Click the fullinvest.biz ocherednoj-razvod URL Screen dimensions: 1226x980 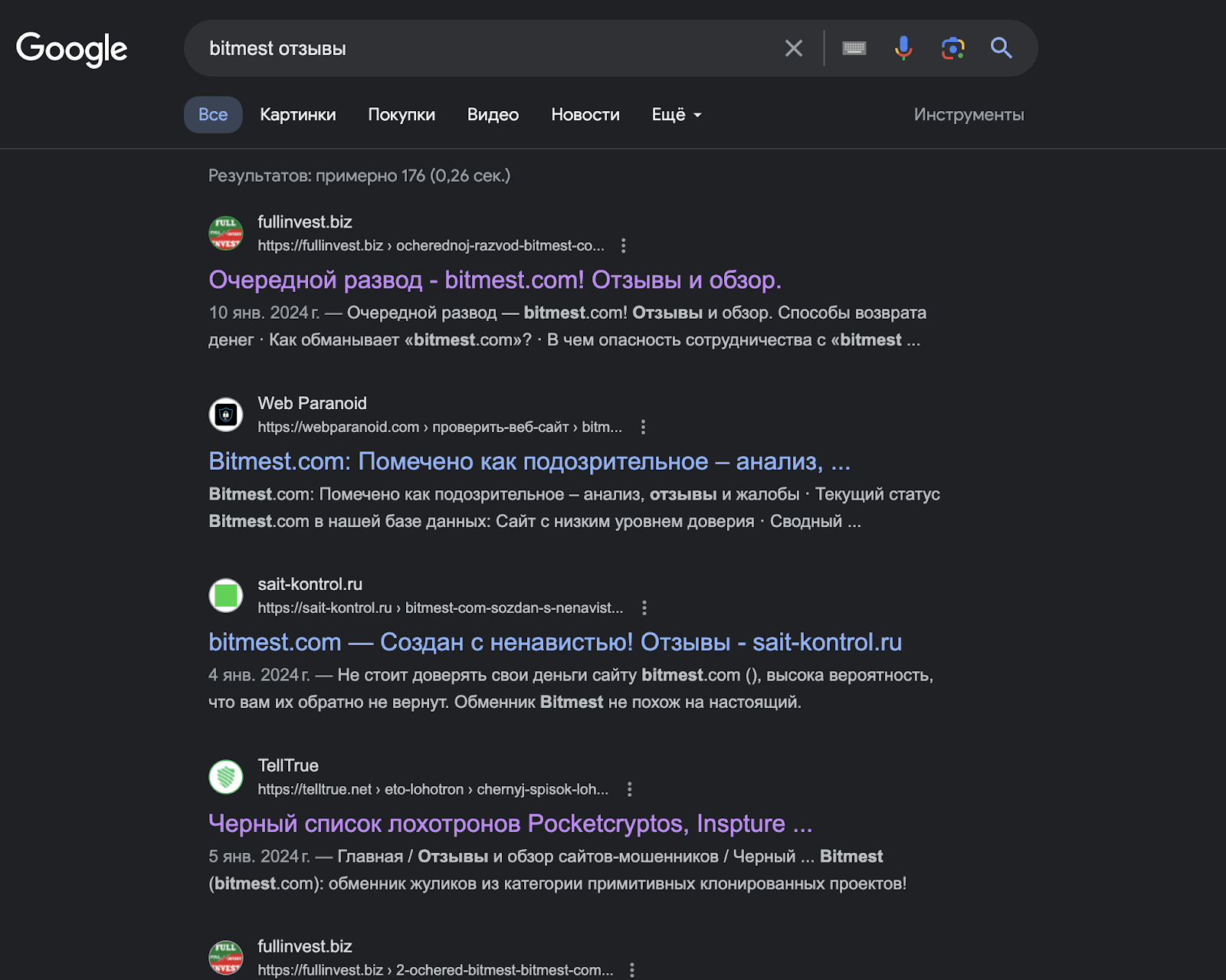431,245
